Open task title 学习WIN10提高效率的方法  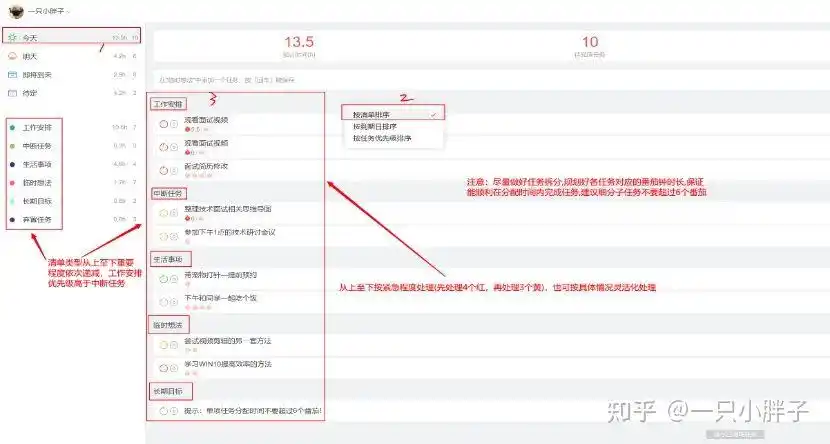click(228, 364)
